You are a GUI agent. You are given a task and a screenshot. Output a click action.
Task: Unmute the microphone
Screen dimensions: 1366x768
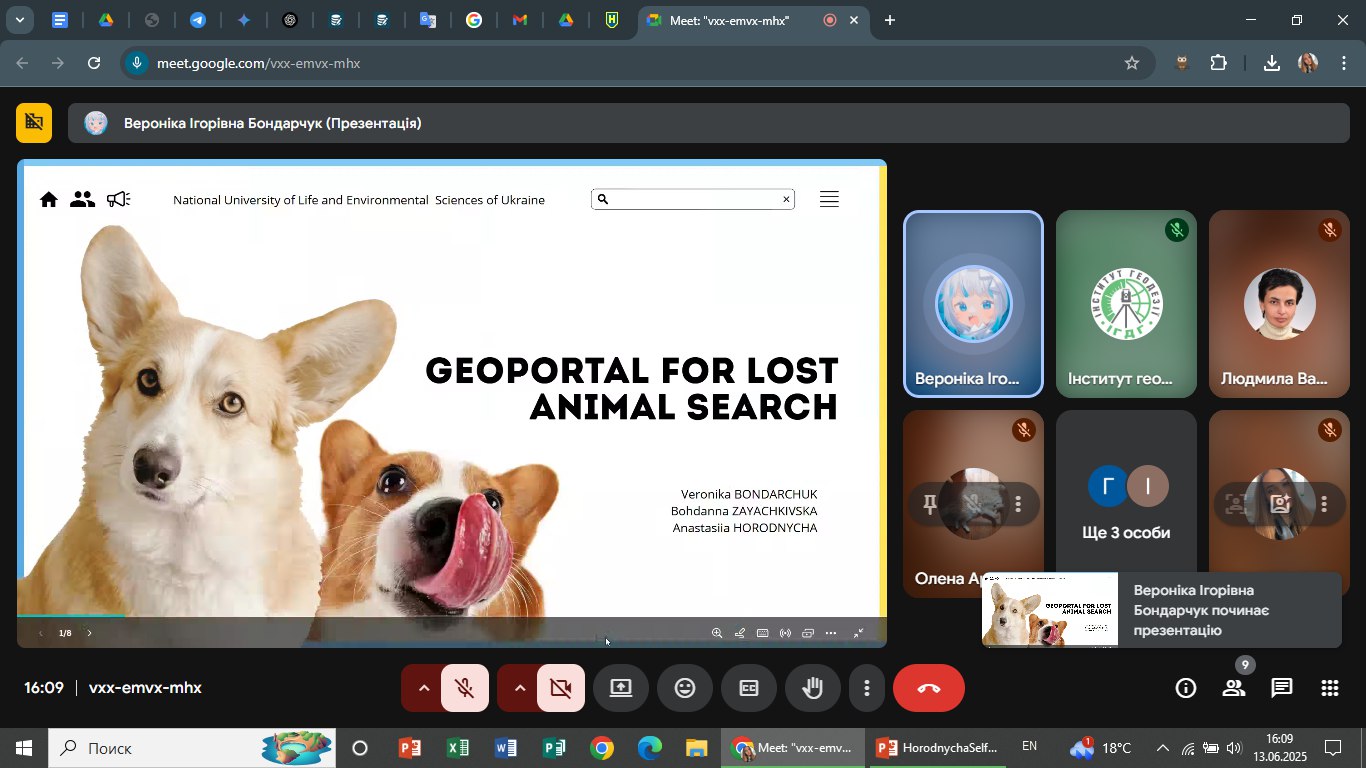[464, 688]
